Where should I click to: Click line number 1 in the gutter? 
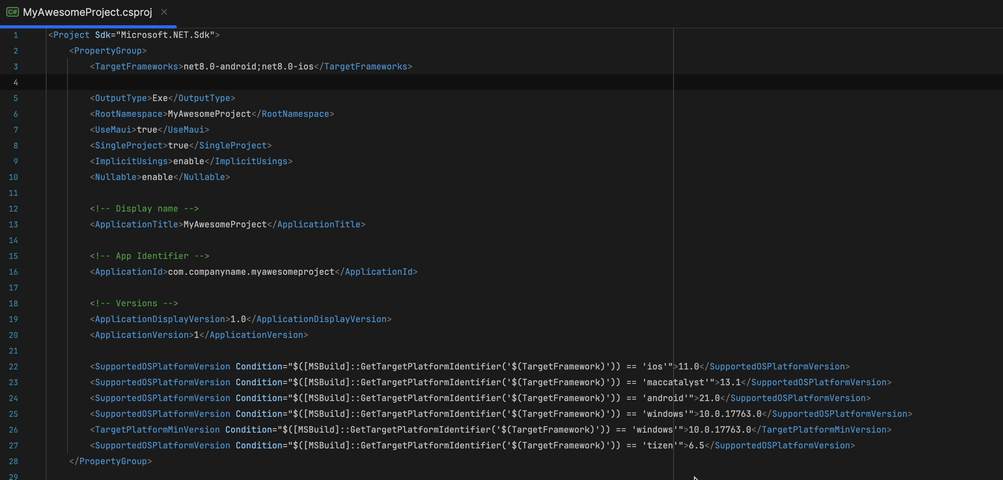coord(15,34)
